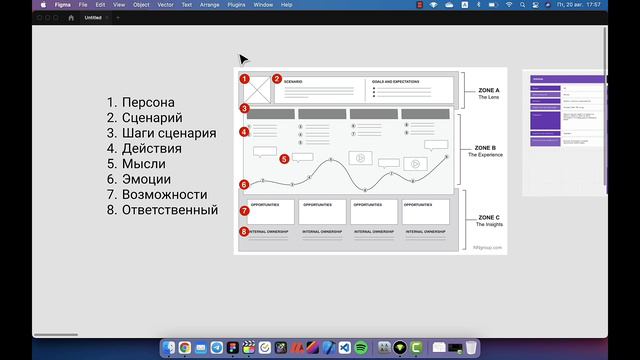Open the Apple menu
This screenshot has width=640, height=360.
pyautogui.click(x=43, y=5)
